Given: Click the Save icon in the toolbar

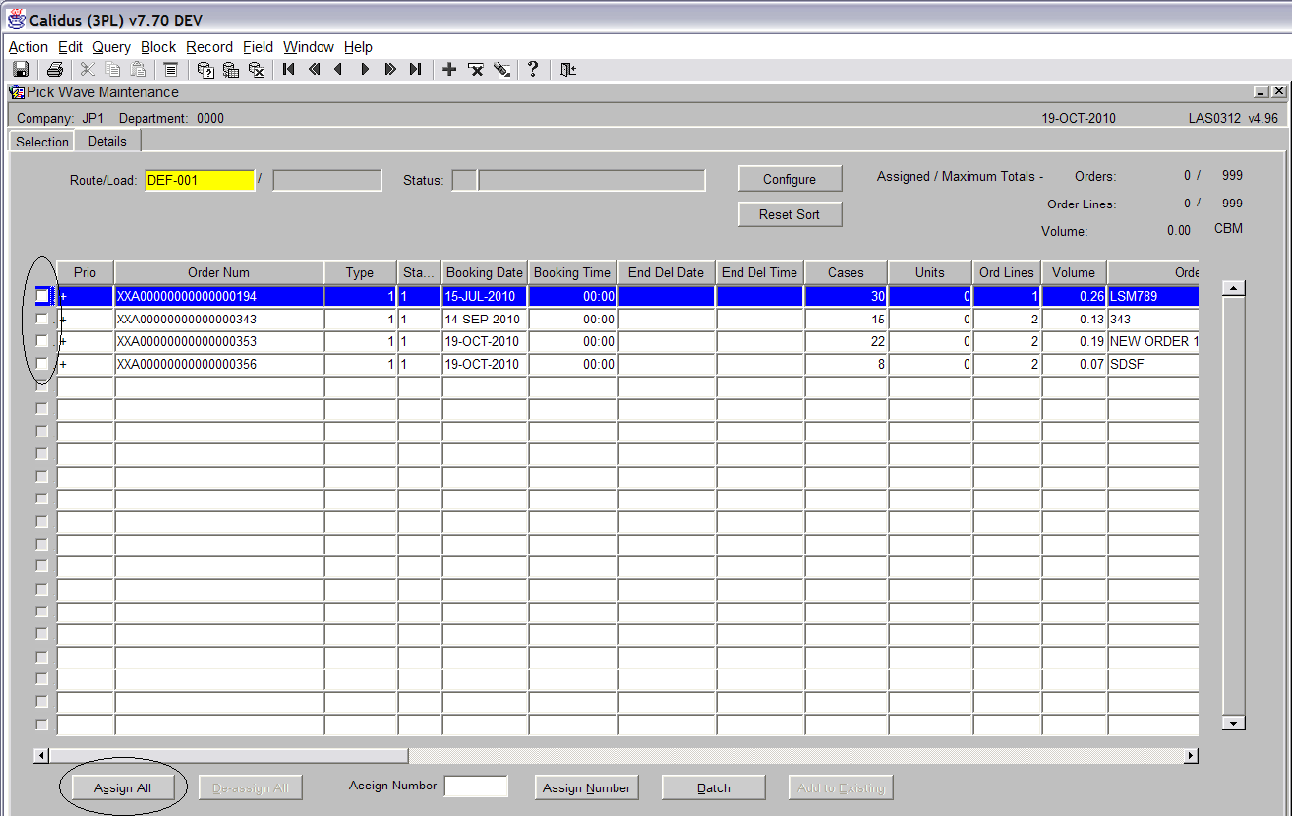Looking at the screenshot, I should point(20,69).
